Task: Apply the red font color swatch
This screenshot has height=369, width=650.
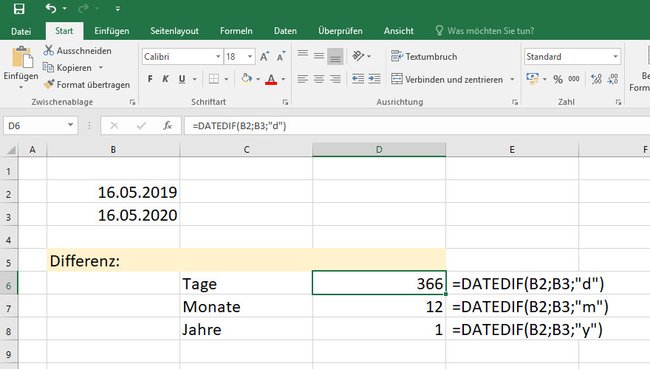Action: click(271, 79)
